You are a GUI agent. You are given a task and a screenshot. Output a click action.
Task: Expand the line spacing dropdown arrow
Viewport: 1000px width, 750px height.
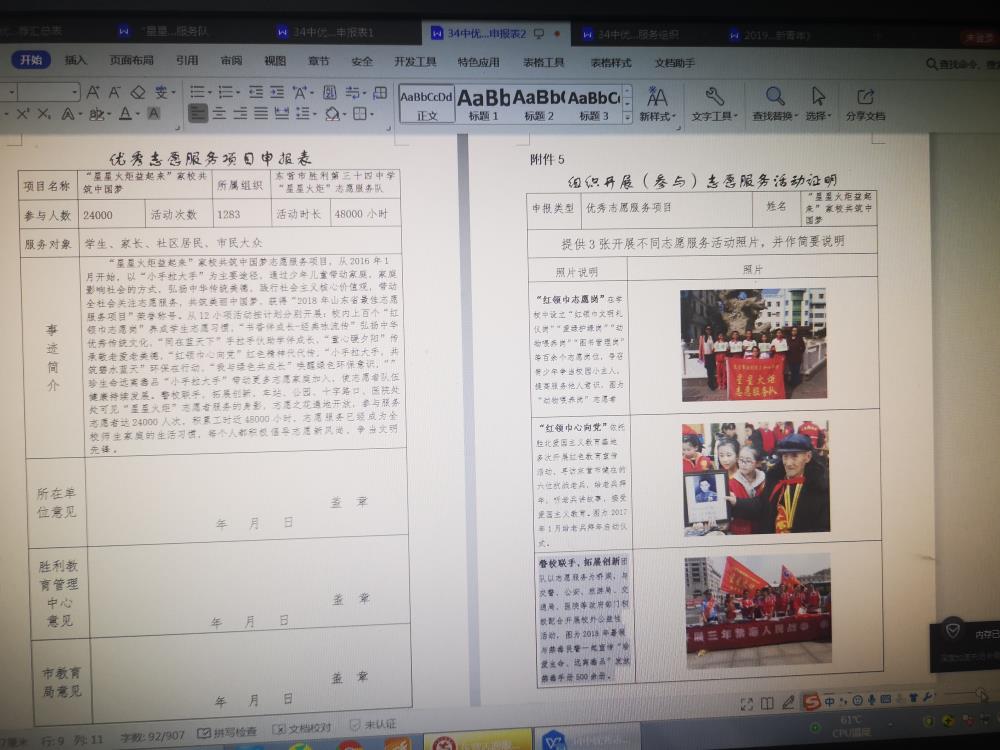[x=314, y=114]
